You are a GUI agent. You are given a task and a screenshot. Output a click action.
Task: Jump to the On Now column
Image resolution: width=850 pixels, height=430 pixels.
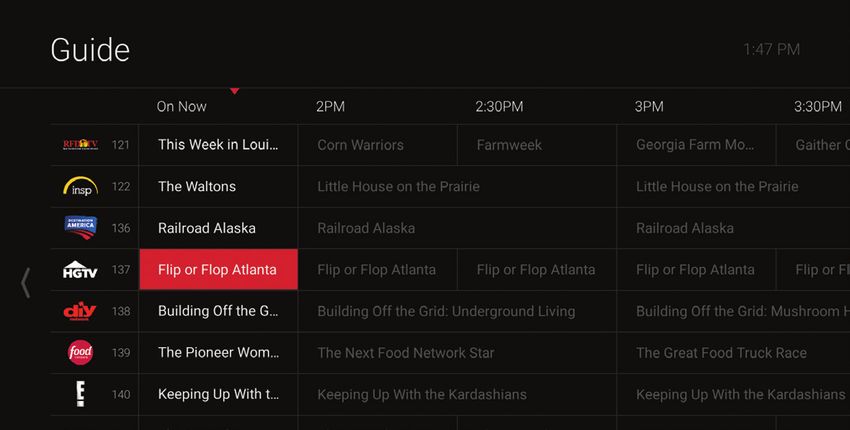pos(182,106)
